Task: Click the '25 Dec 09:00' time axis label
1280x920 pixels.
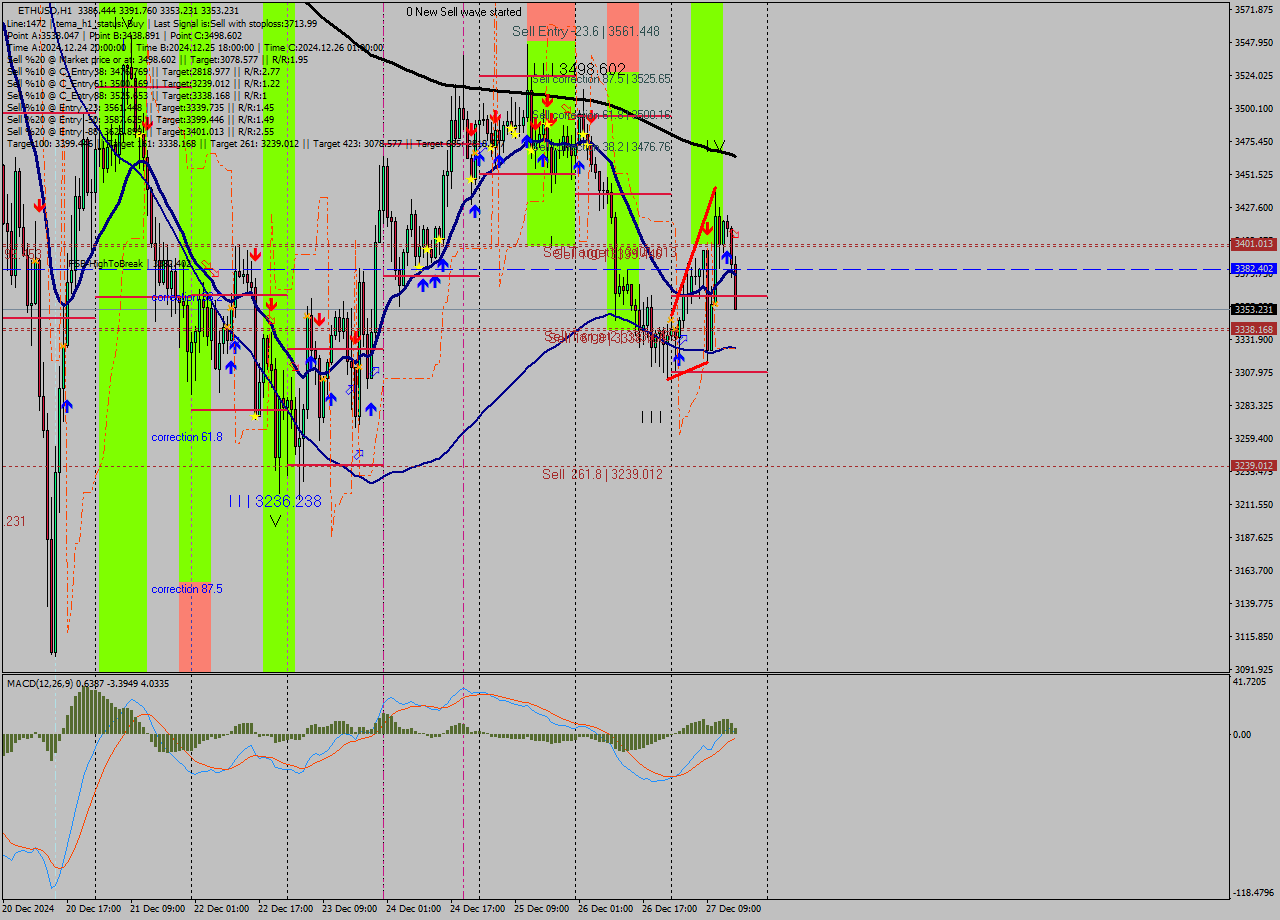Action: coord(541,909)
